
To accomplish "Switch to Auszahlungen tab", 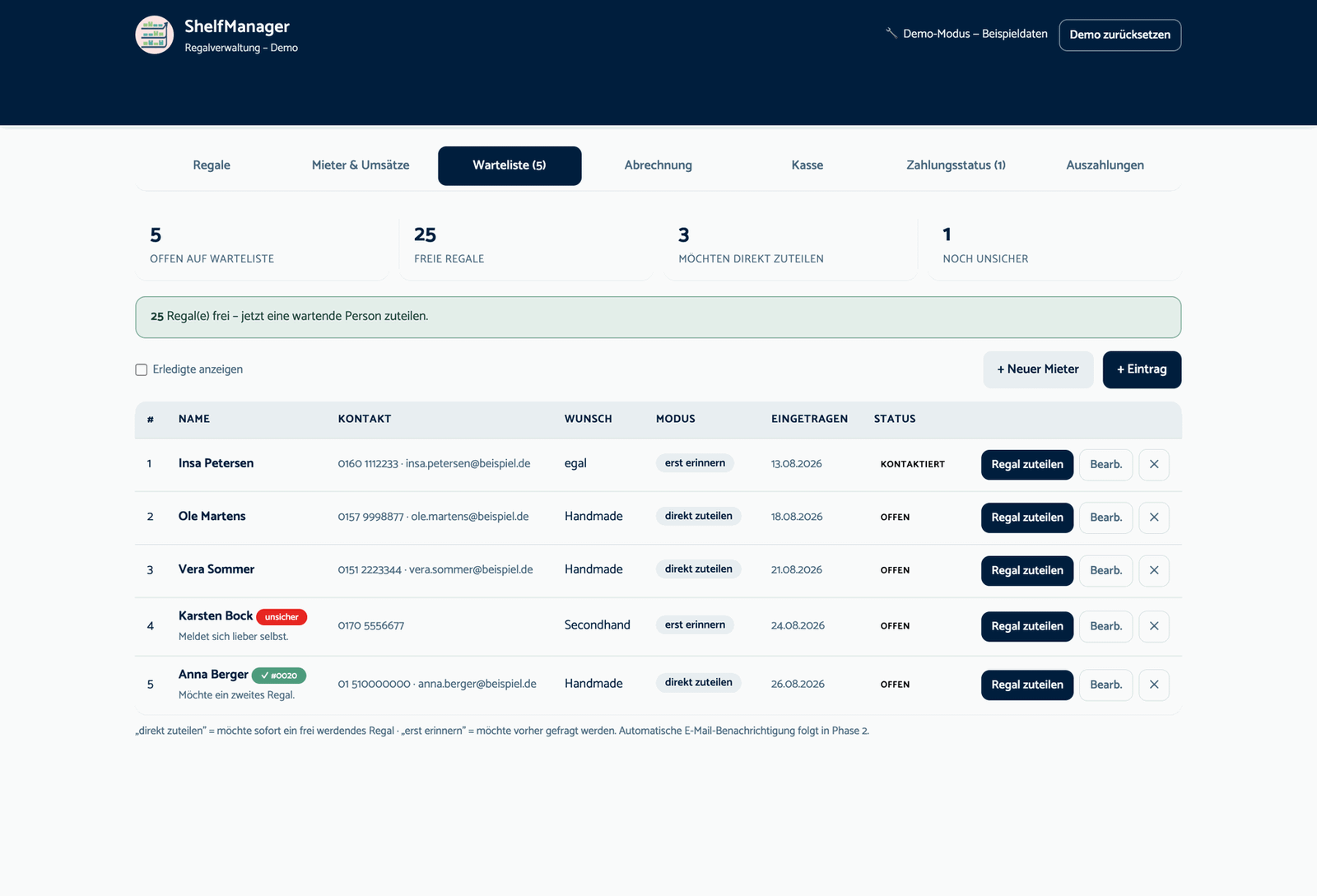I will tap(1105, 165).
